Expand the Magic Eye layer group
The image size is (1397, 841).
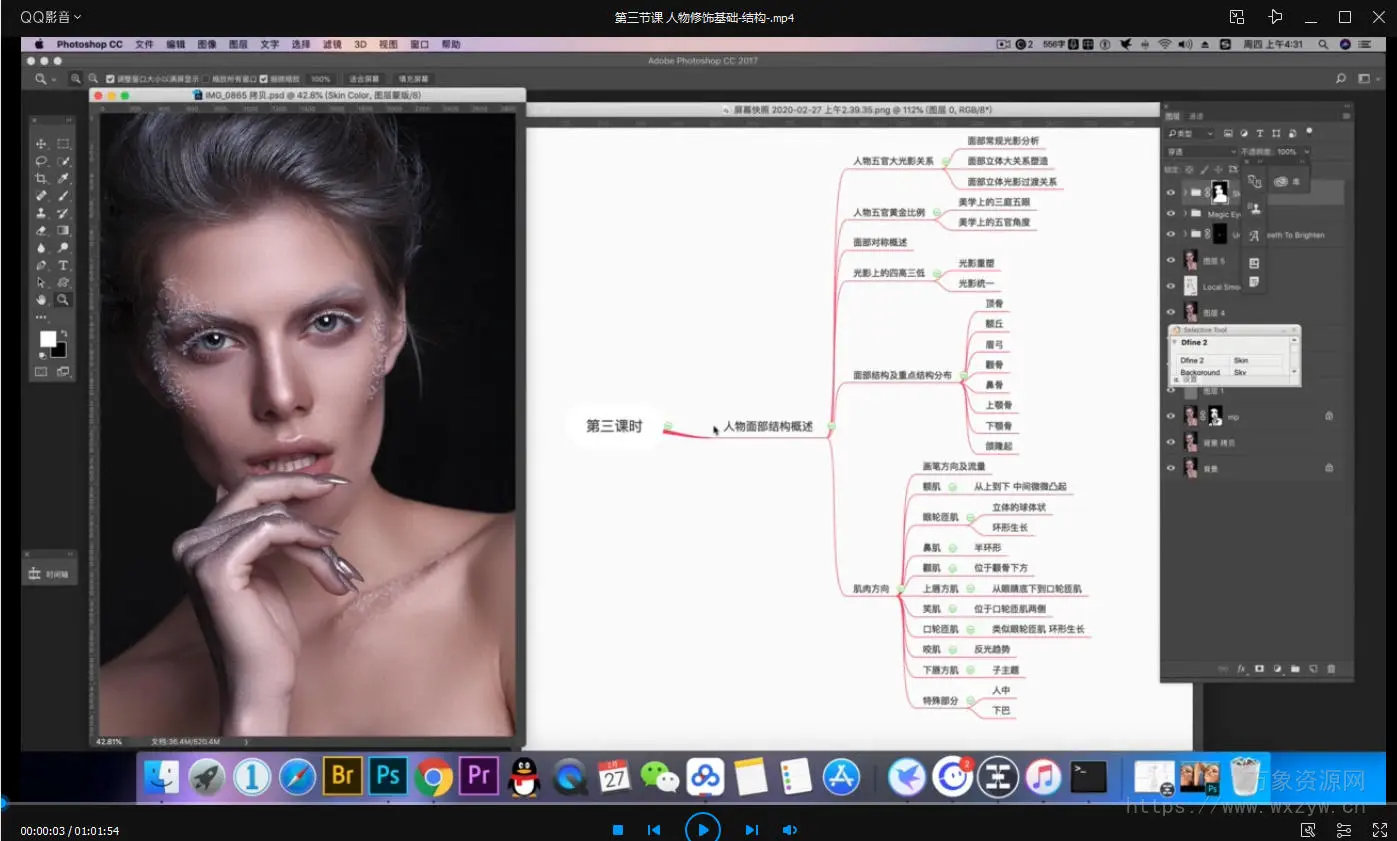(1184, 214)
